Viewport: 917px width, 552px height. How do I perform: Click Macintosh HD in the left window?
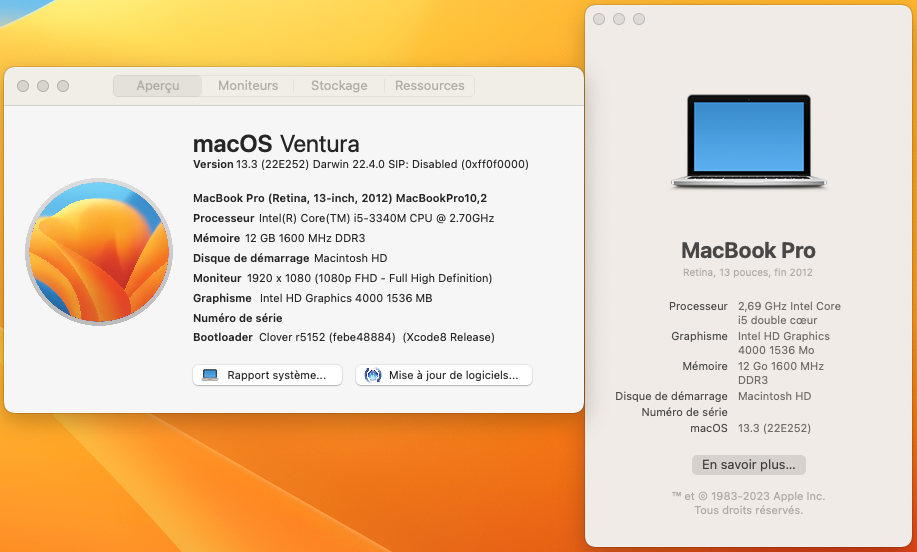(x=350, y=258)
